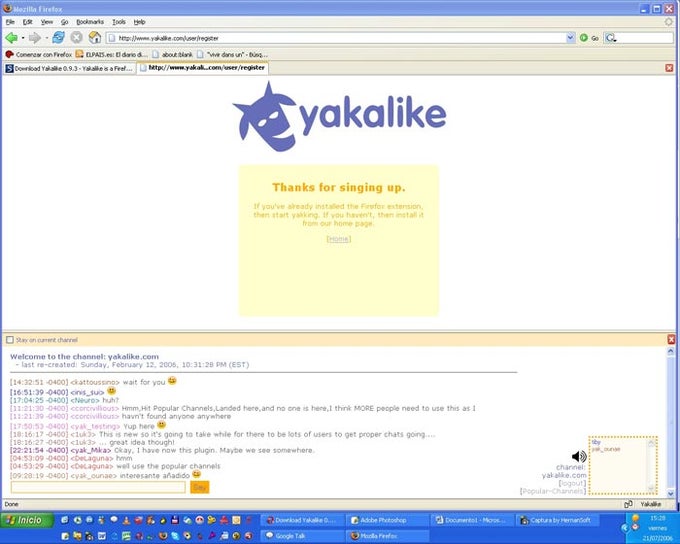
Task: Open the File menu
Action: click(10, 22)
